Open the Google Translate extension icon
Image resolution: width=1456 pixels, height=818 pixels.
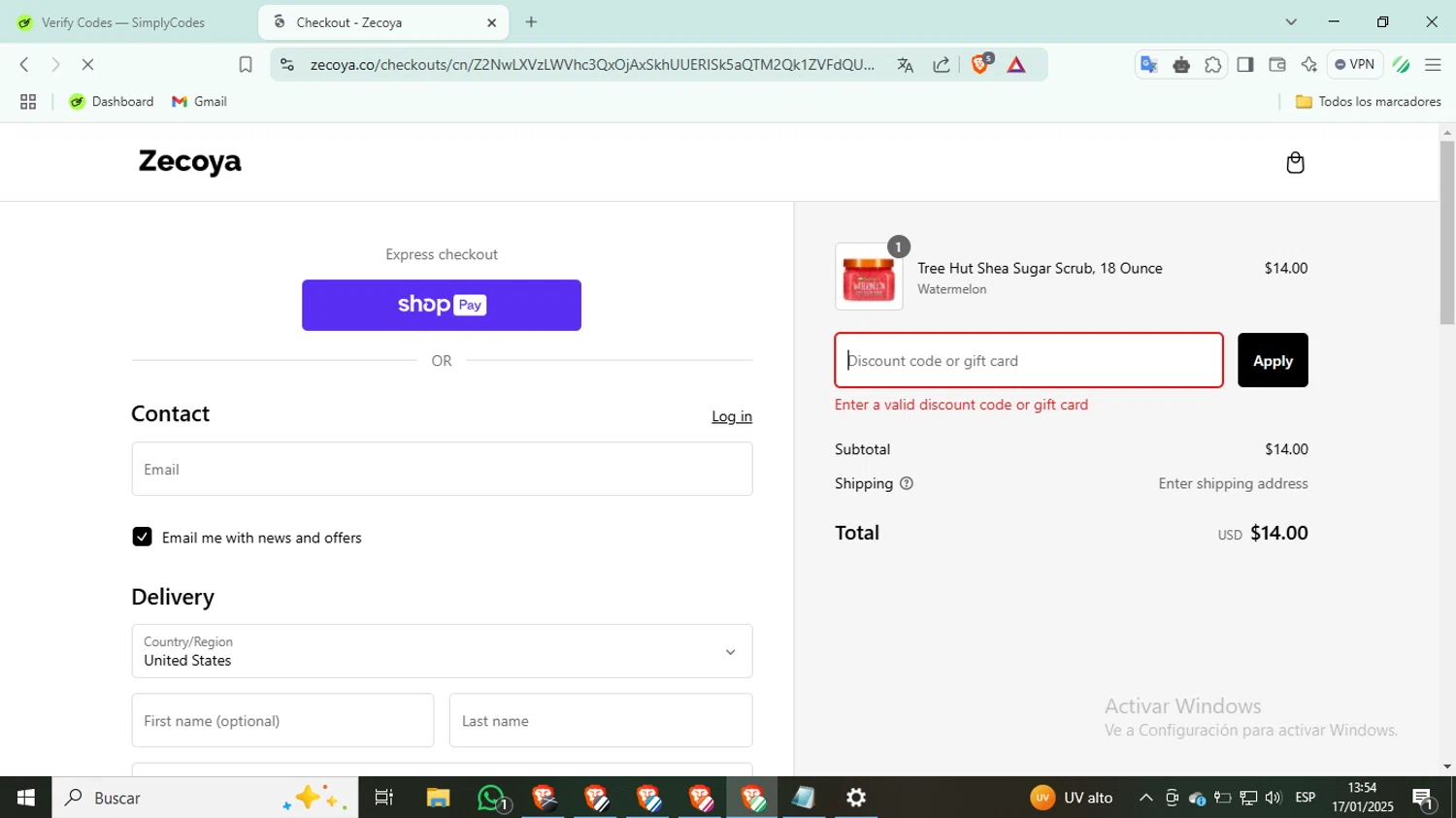1148,65
